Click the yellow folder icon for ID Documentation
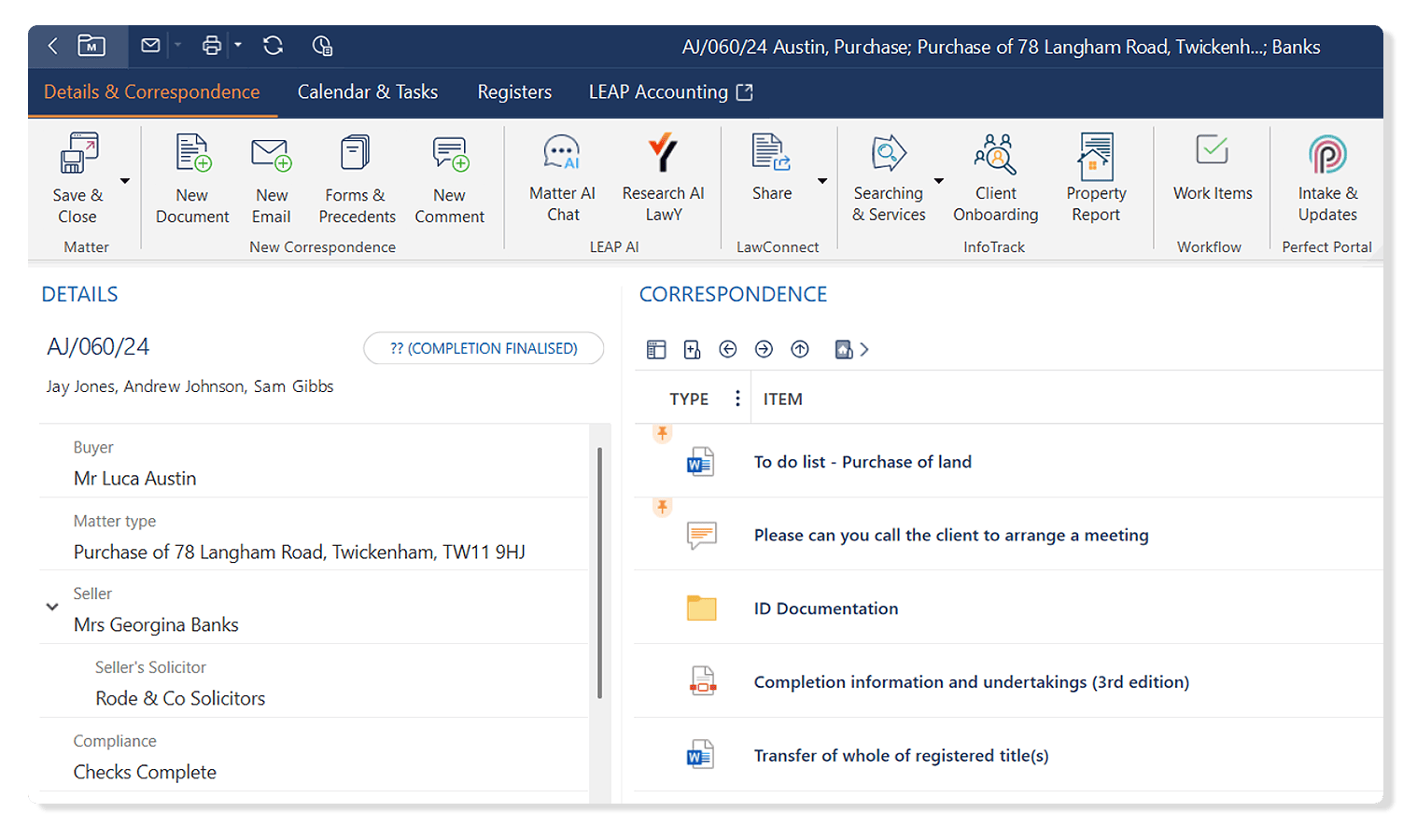The image size is (1417, 840). [x=701, y=608]
